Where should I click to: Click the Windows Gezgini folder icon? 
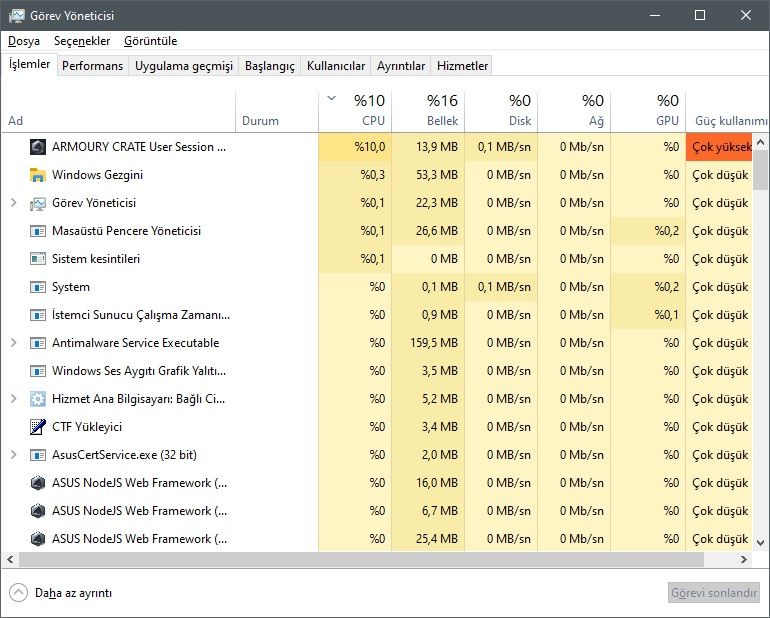tap(38, 175)
